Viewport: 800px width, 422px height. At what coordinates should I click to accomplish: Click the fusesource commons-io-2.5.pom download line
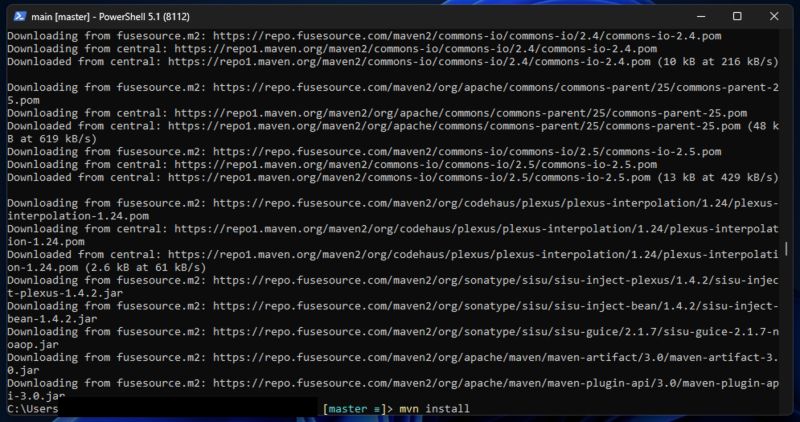364,152
